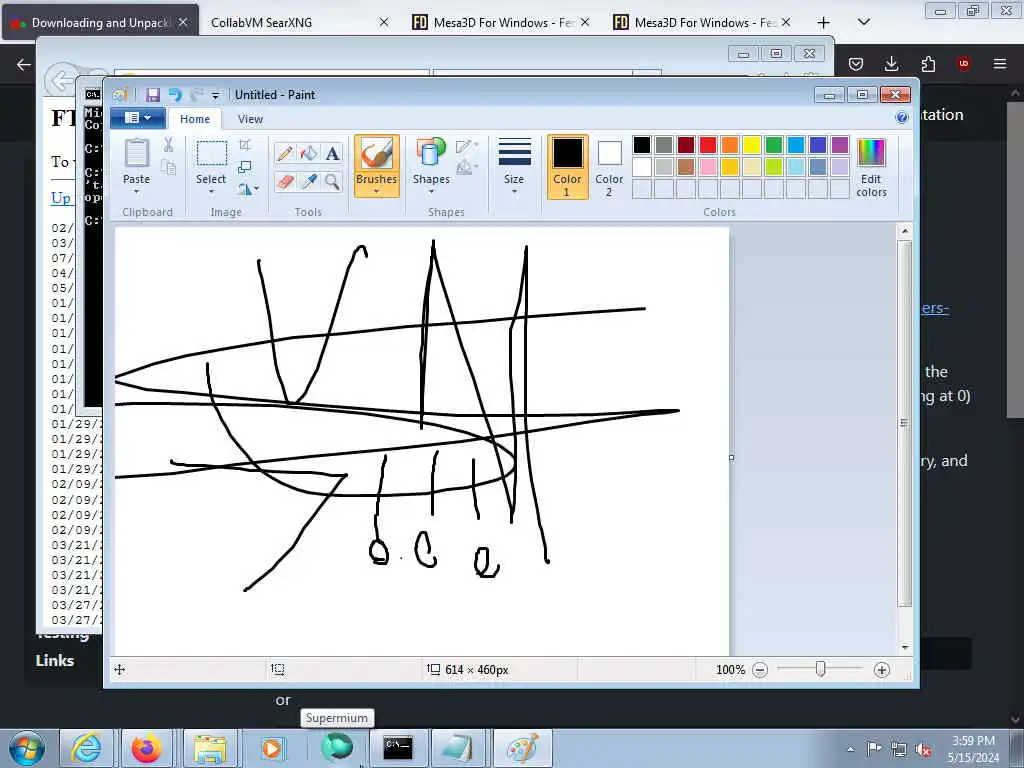Pick the purple color swatch

pos(840,145)
